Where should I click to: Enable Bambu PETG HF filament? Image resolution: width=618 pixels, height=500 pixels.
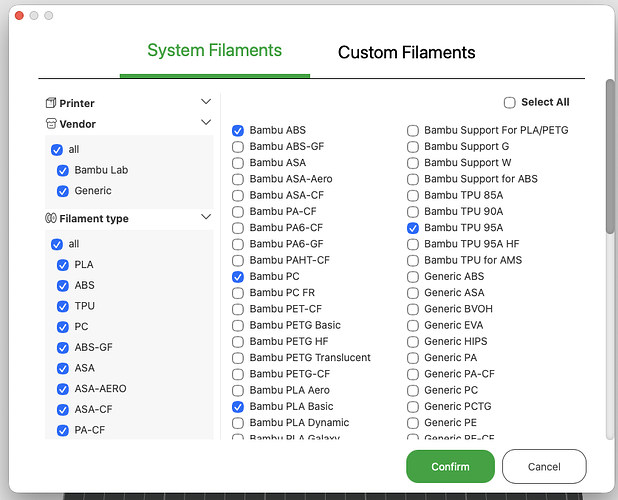[238, 342]
